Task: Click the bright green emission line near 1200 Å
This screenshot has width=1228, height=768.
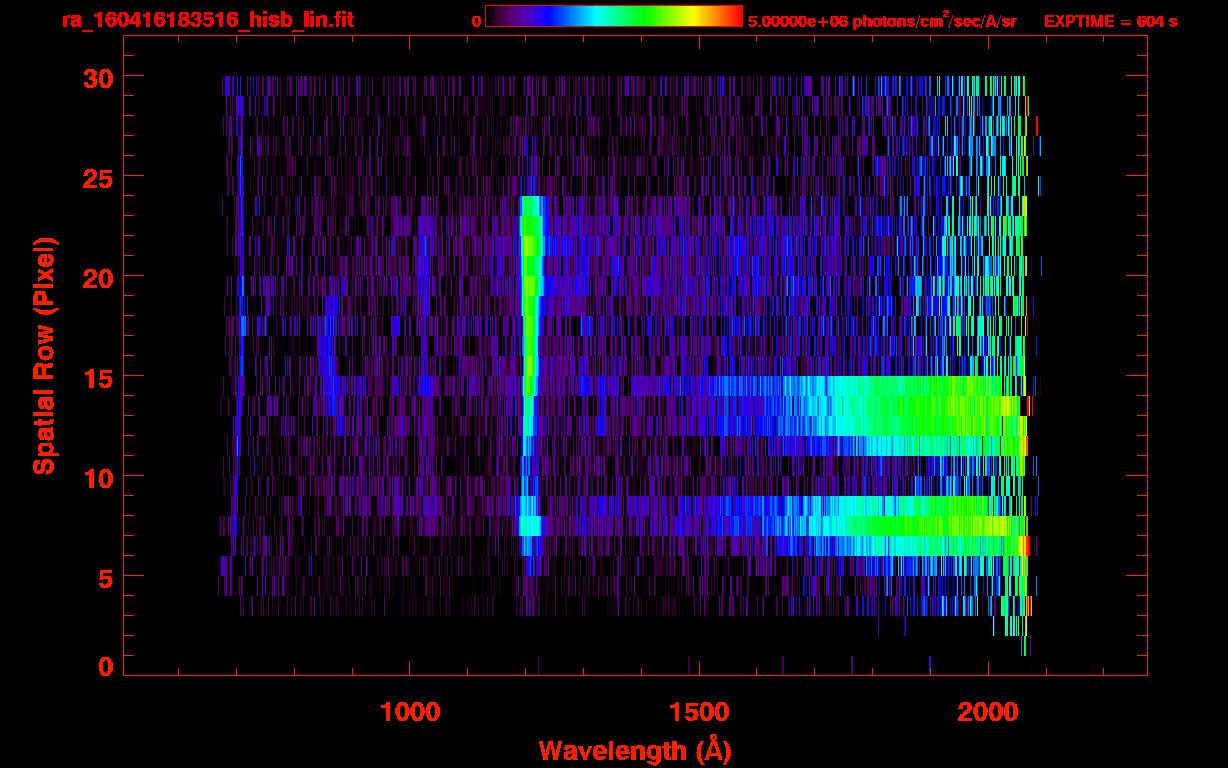Action: pyautogui.click(x=529, y=300)
